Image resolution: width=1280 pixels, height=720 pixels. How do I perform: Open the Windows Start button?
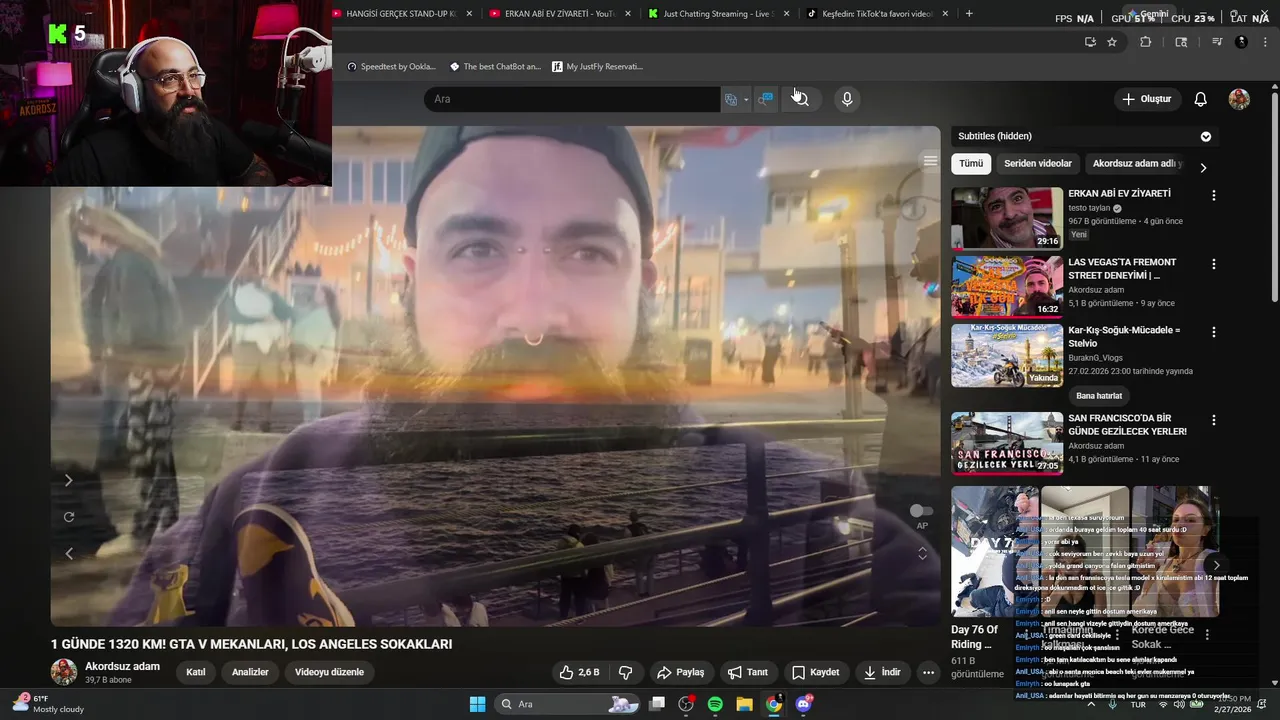[478, 704]
